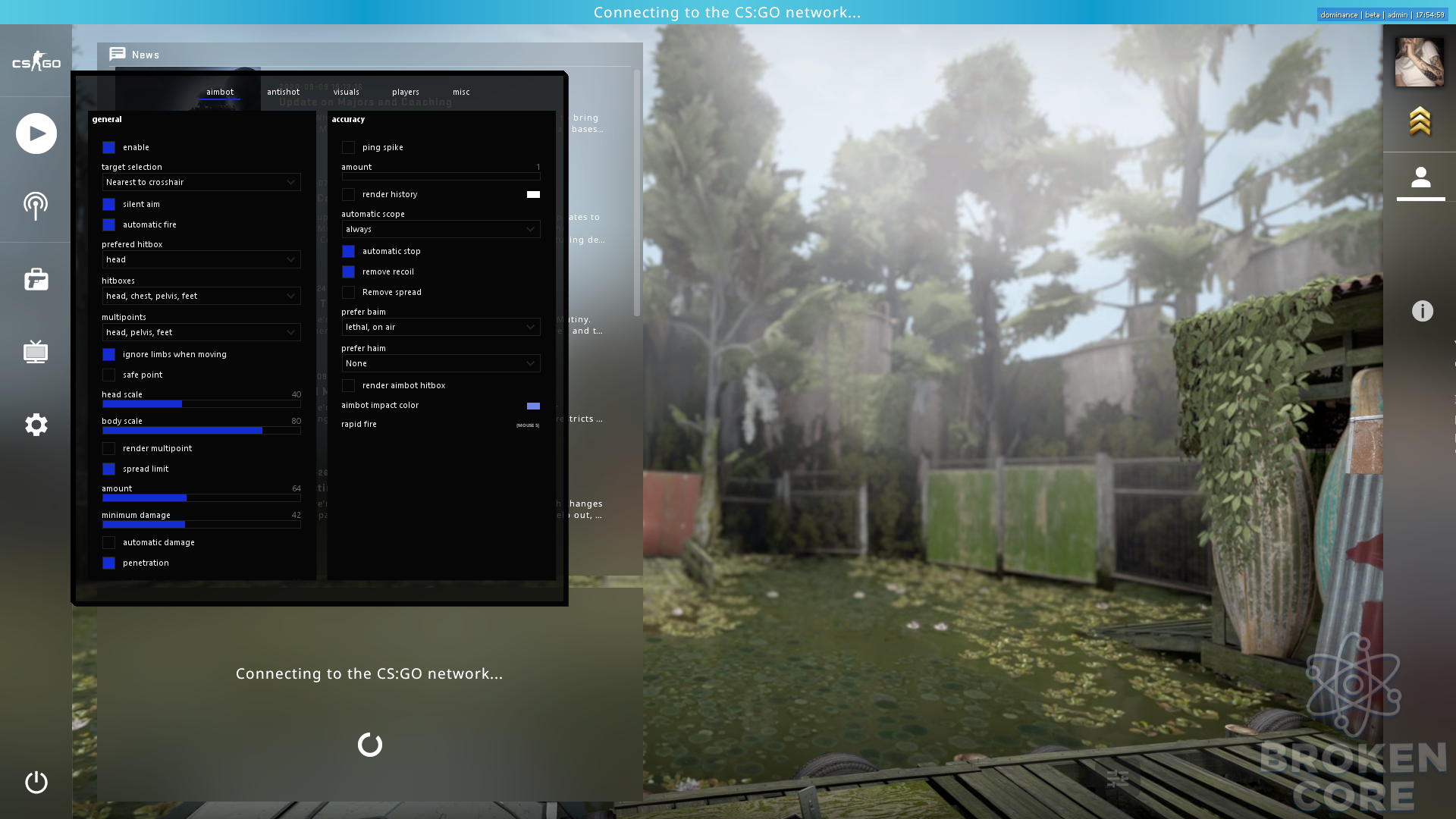Image resolution: width=1456 pixels, height=819 pixels.
Task: Enable render multipoint checkbox
Action: (x=108, y=448)
